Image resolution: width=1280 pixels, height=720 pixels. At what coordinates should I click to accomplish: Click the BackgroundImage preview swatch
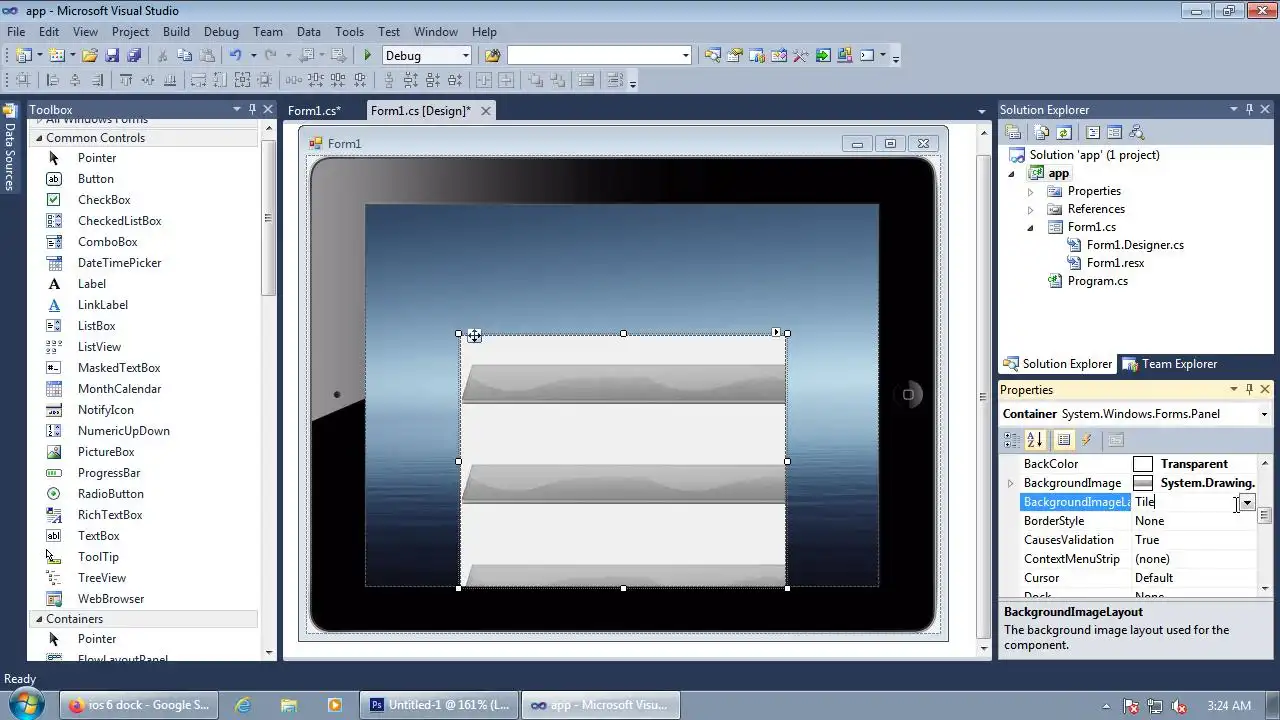1143,483
